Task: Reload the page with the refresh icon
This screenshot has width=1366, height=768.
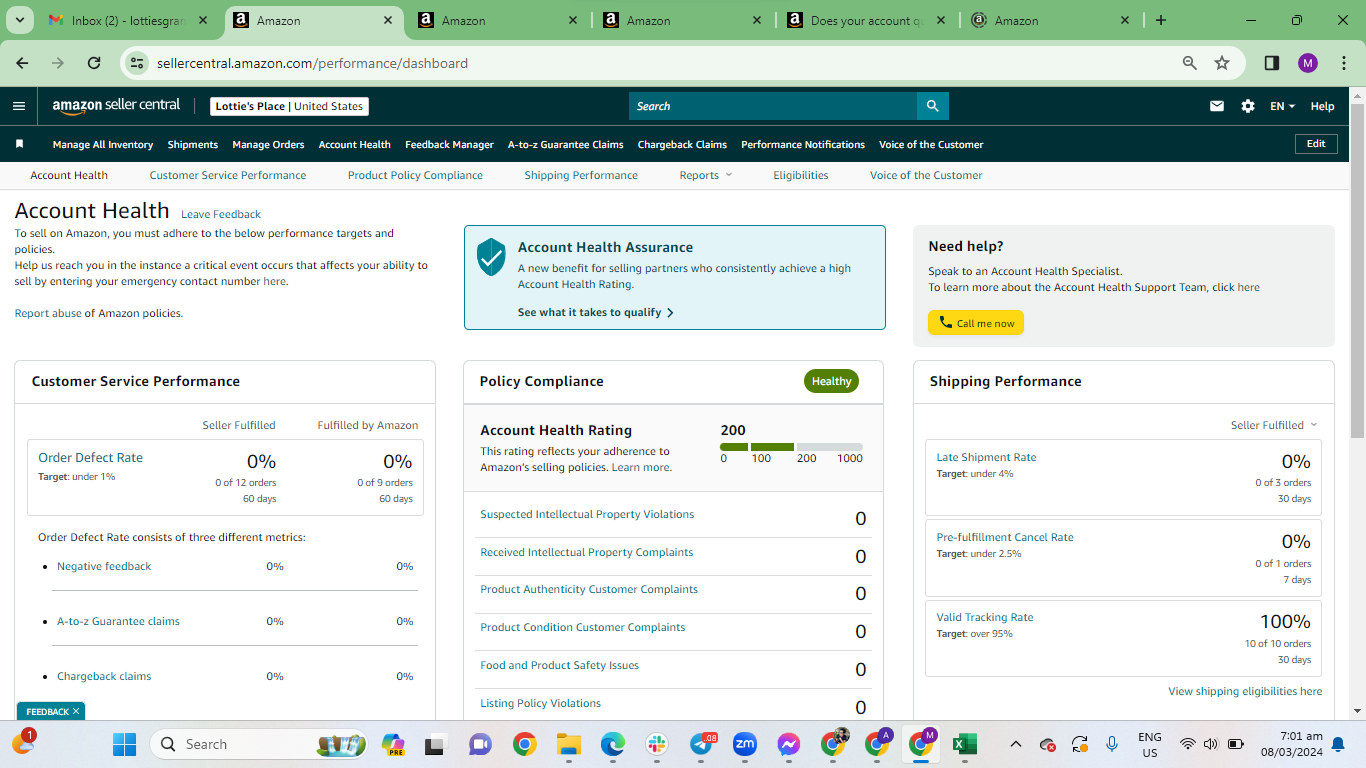Action: 94,63
